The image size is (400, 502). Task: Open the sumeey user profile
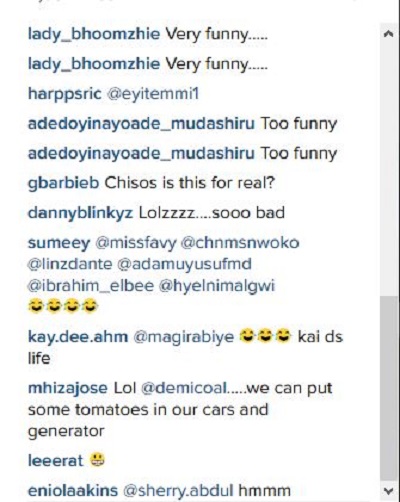(59, 243)
